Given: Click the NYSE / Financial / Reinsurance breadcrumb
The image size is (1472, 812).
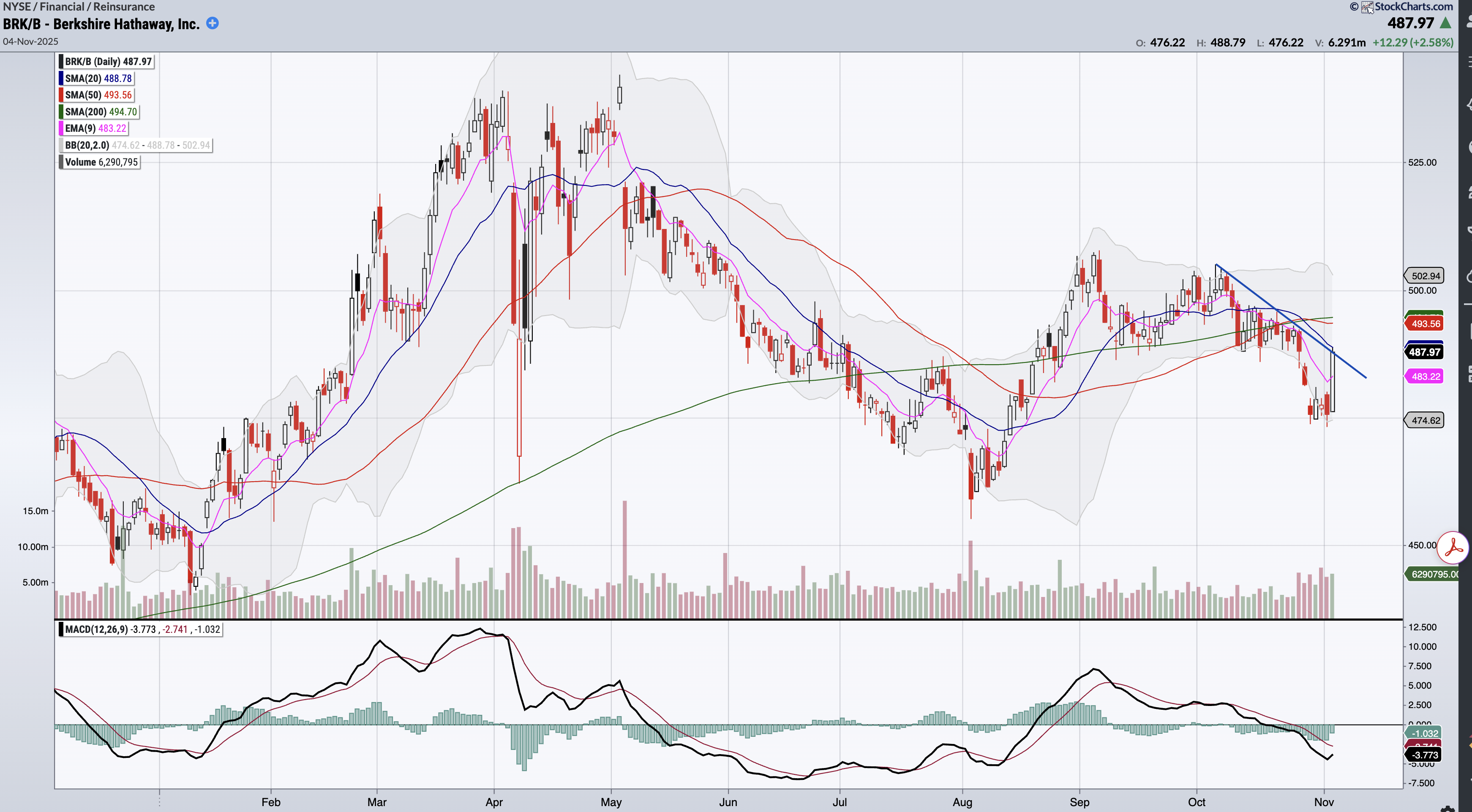Looking at the screenshot, I should click(79, 7).
